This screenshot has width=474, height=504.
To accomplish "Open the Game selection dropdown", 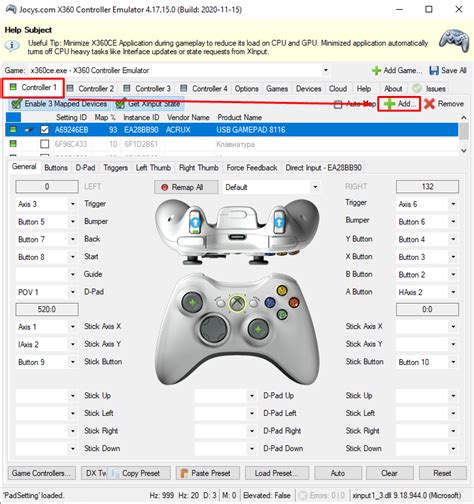I will point(326,70).
